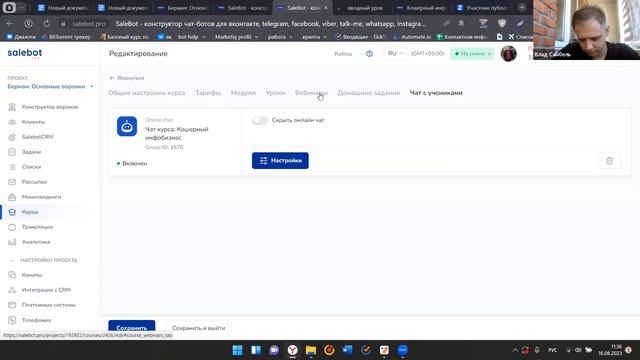Click the РУС keyboard language indicator
This screenshot has height=360, width=640.
[552, 350]
